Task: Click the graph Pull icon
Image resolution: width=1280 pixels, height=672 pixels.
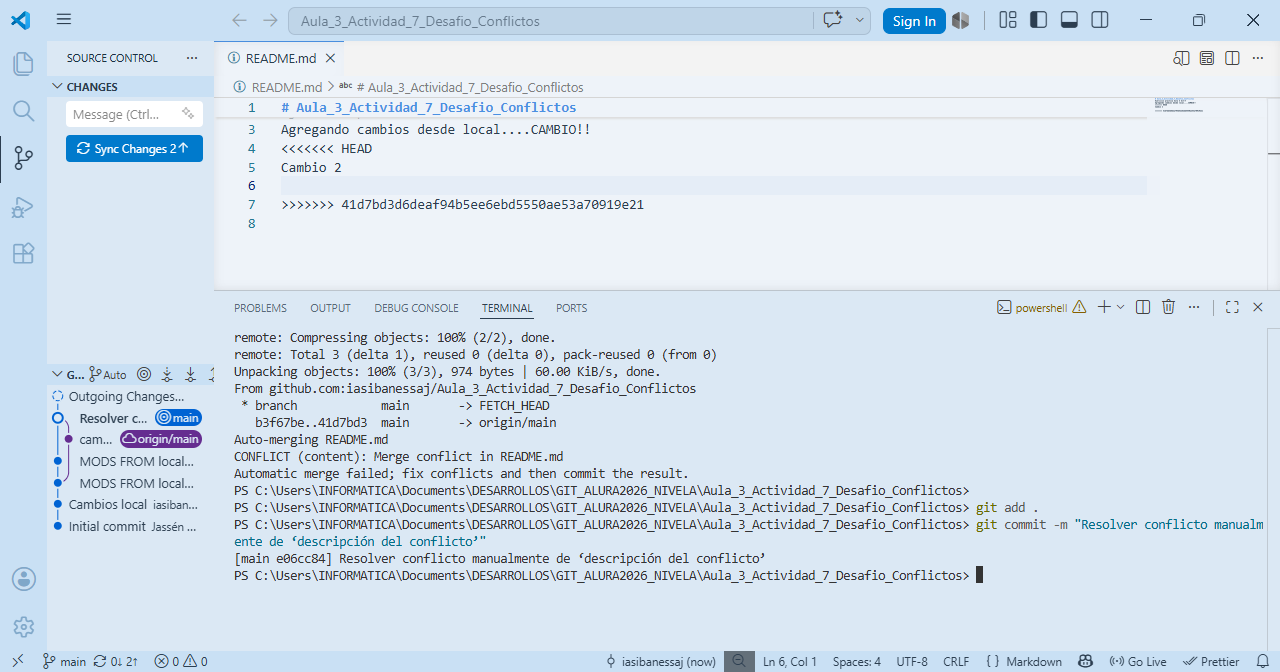Action: [190, 375]
